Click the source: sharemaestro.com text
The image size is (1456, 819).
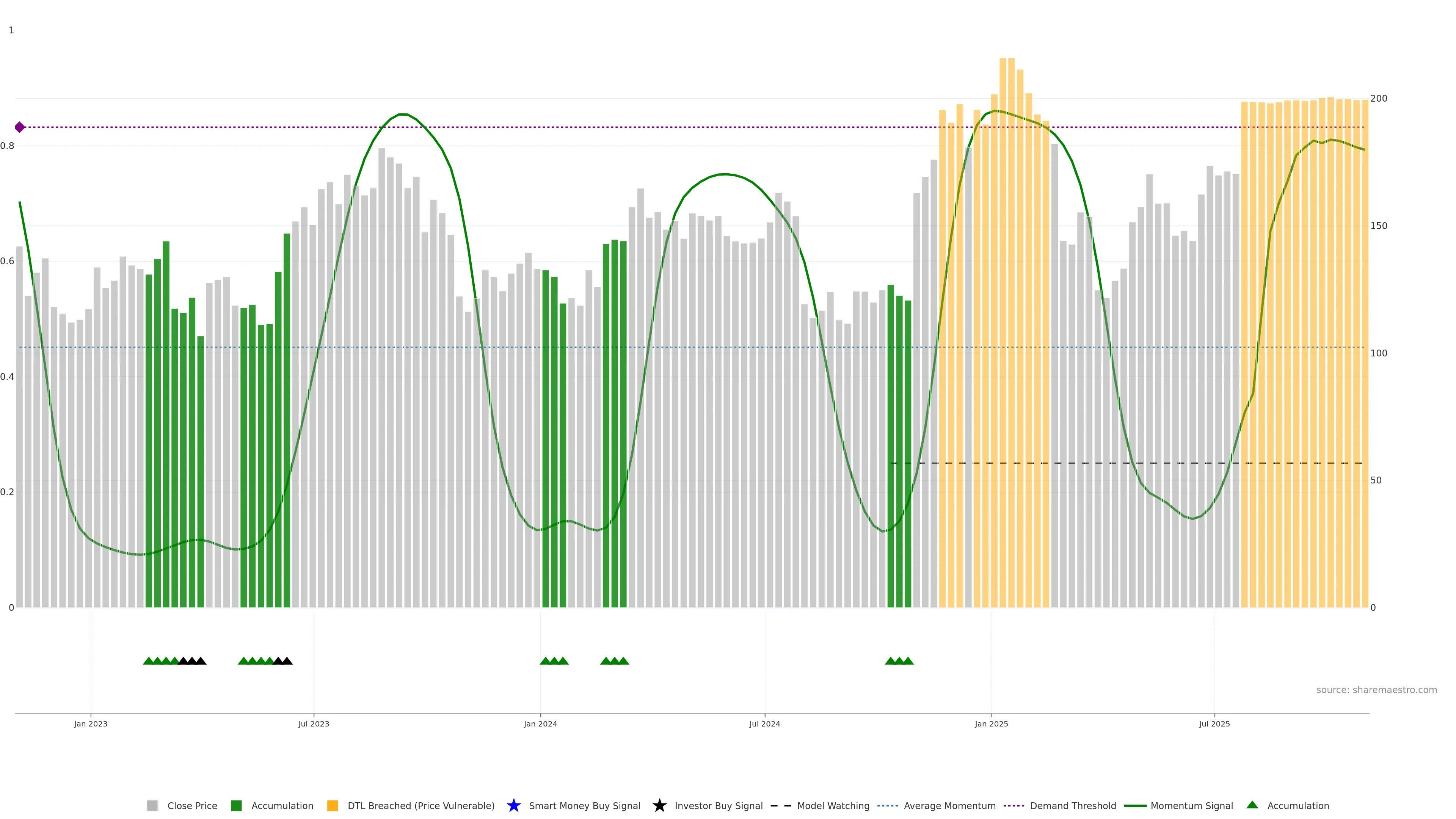(x=1376, y=690)
